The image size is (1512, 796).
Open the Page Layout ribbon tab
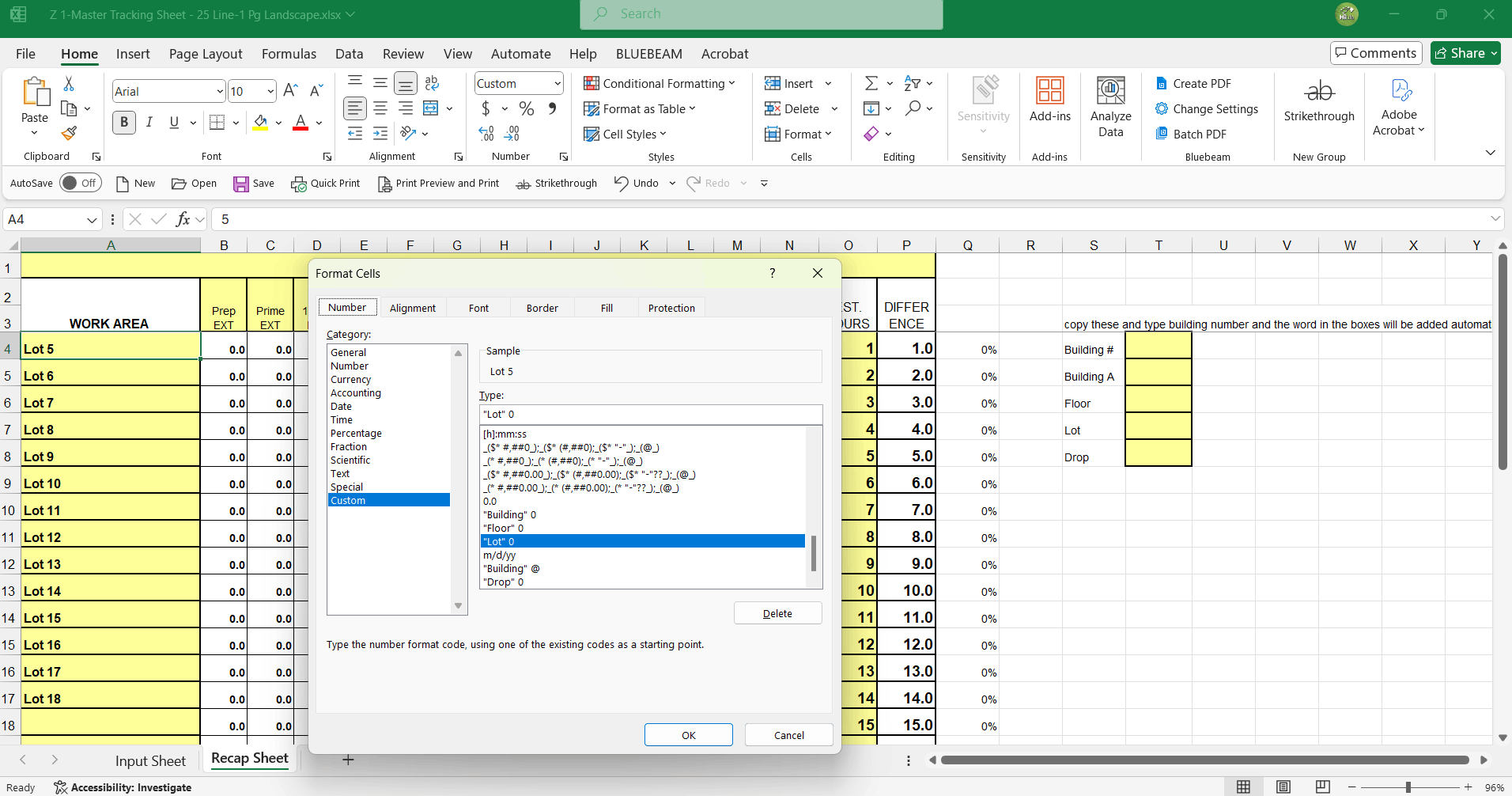coord(206,54)
